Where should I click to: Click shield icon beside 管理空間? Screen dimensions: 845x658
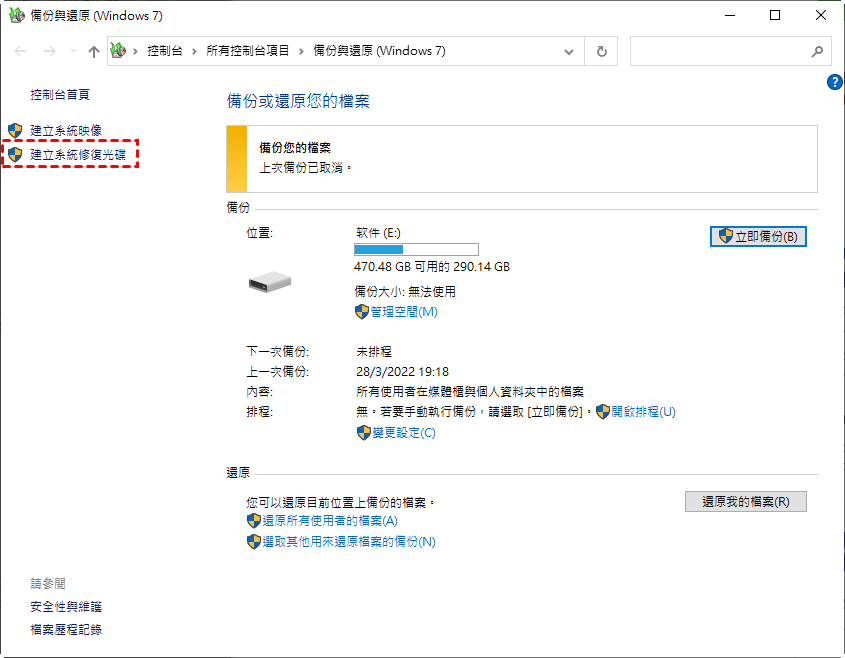tap(362, 312)
